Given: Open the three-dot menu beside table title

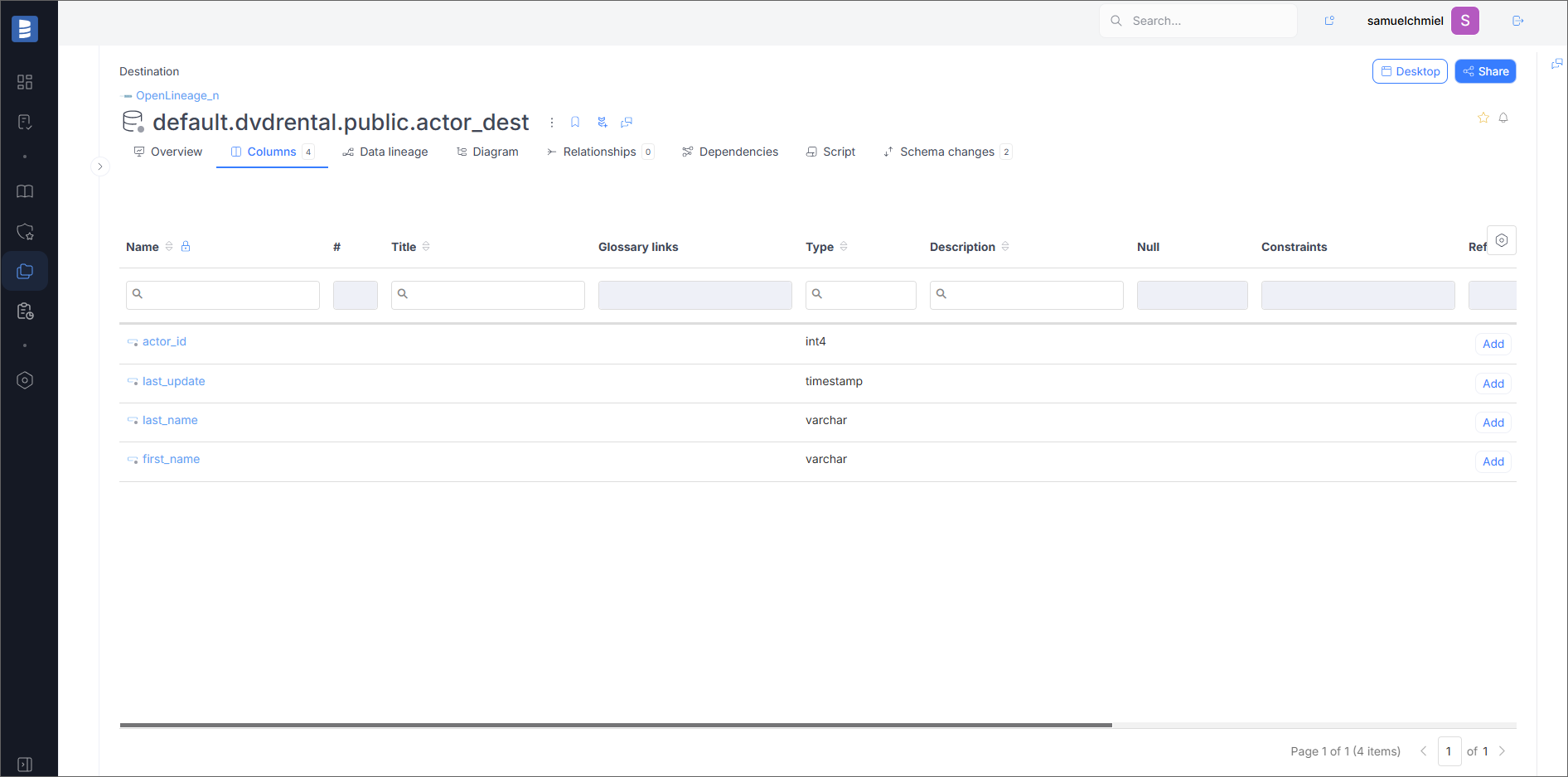Looking at the screenshot, I should [552, 123].
